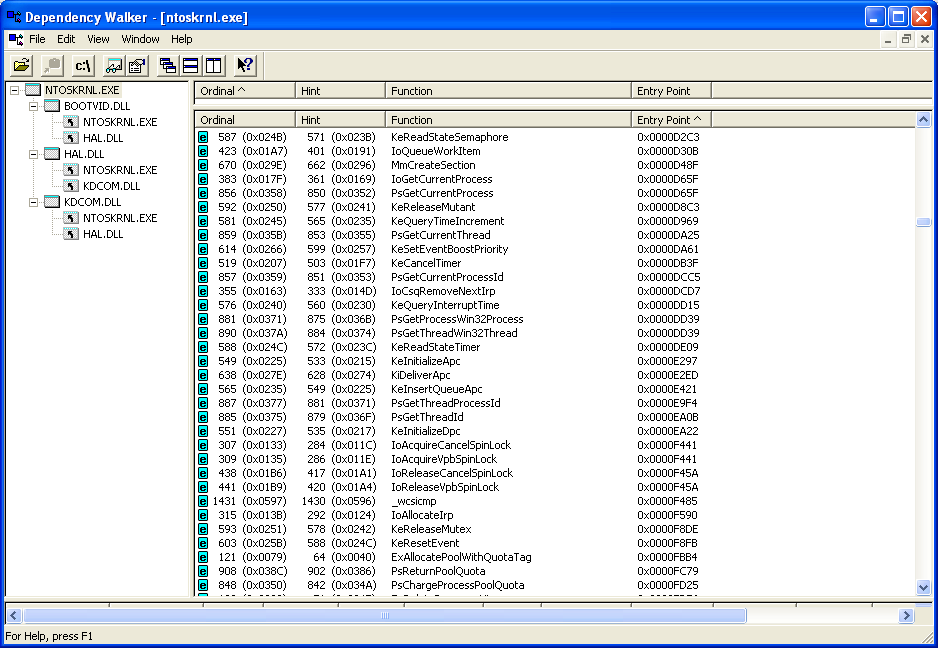Open the View menu

tap(98, 39)
